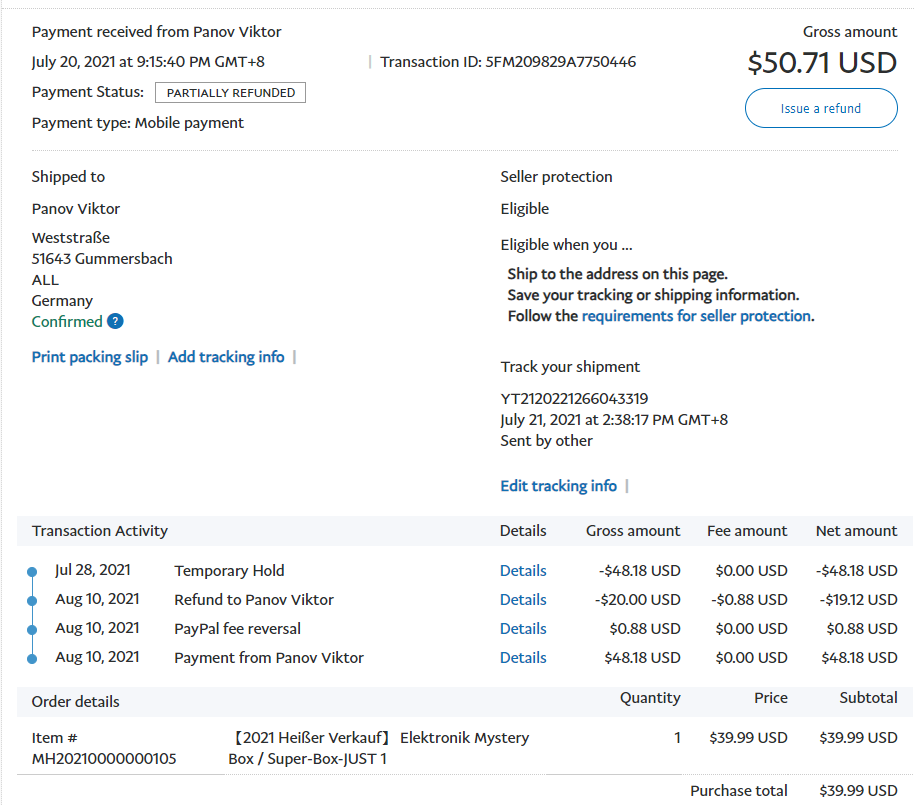Image resolution: width=915 pixels, height=805 pixels.
Task: Click the Edit tracking info link
Action: click(x=558, y=486)
